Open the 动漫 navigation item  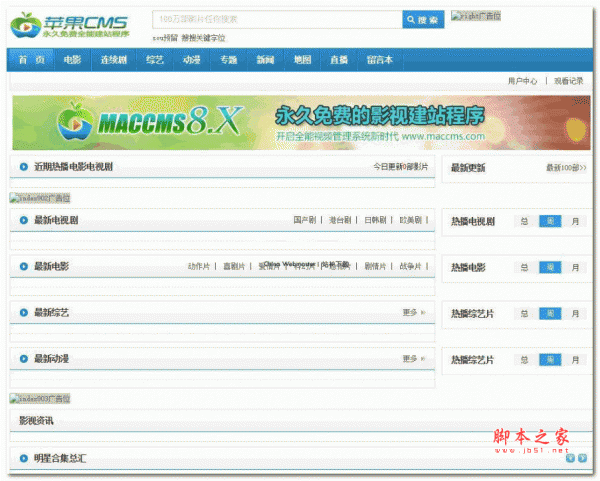pyautogui.click(x=191, y=60)
